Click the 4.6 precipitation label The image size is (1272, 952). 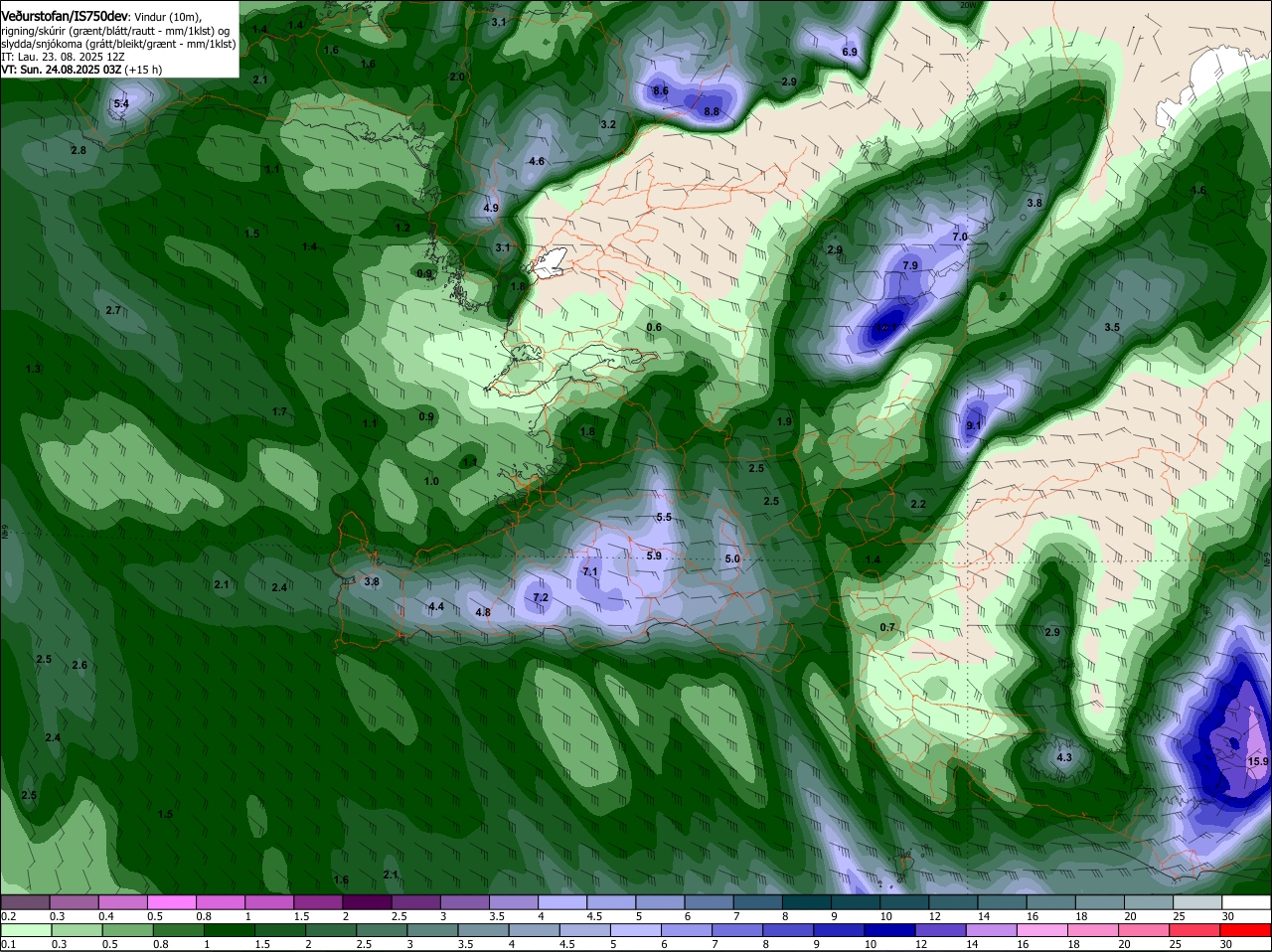click(537, 161)
